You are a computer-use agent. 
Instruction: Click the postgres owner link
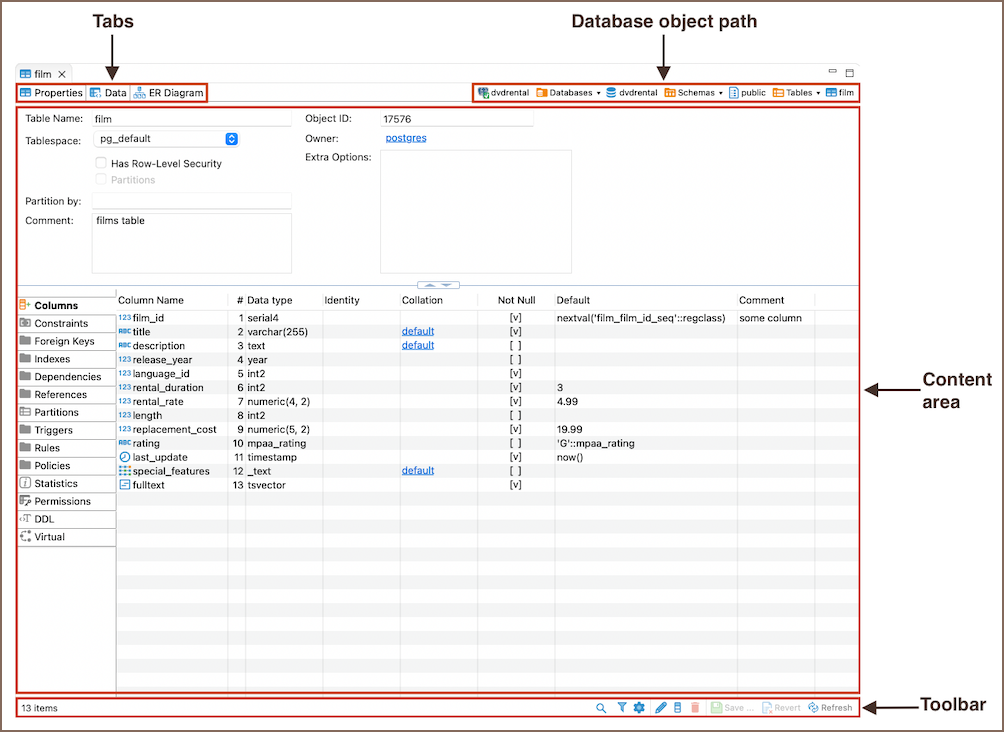pos(405,138)
